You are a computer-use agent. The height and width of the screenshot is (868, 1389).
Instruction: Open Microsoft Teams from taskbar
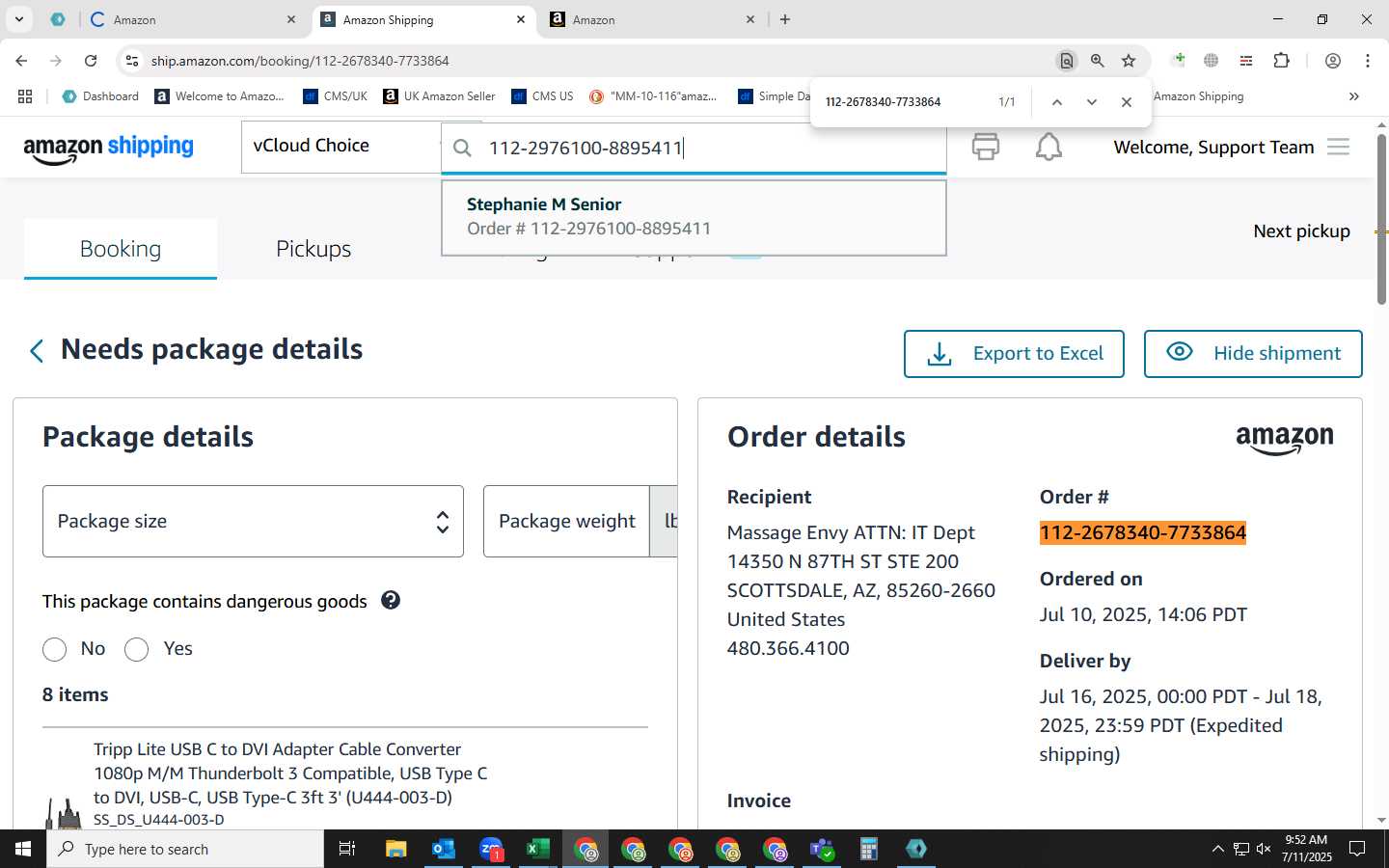click(x=822, y=849)
